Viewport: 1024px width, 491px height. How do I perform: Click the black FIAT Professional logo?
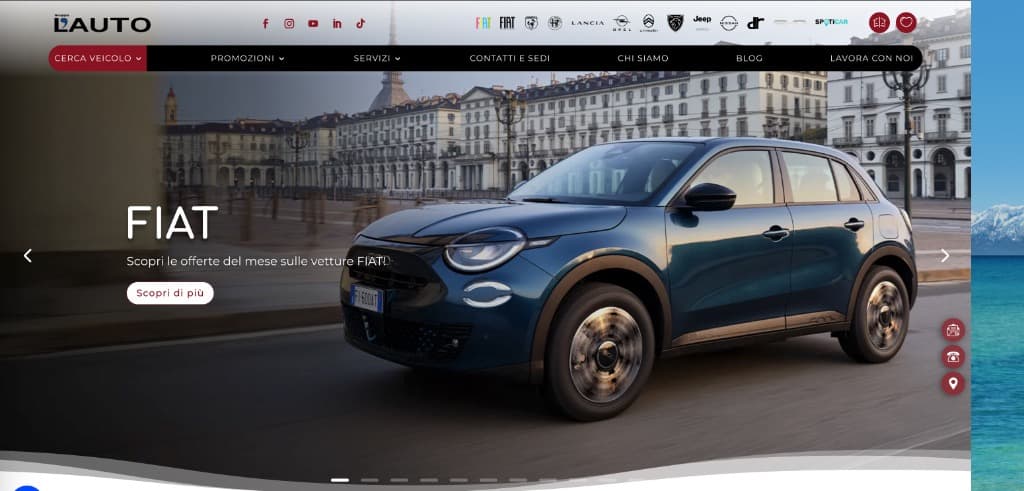click(507, 23)
